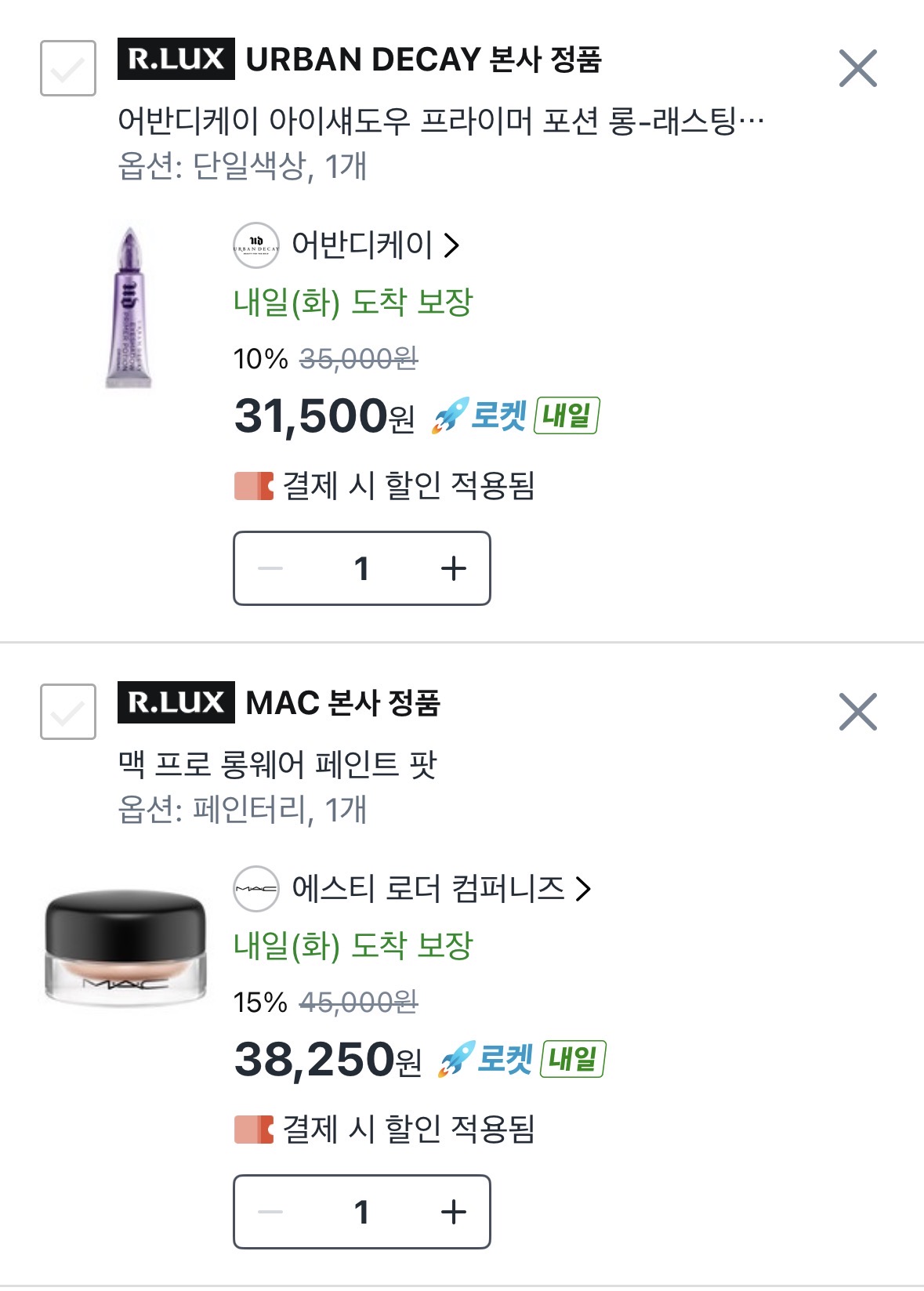Open the 에스티 로더 컴퍼니즈 seller chevron

point(583,889)
